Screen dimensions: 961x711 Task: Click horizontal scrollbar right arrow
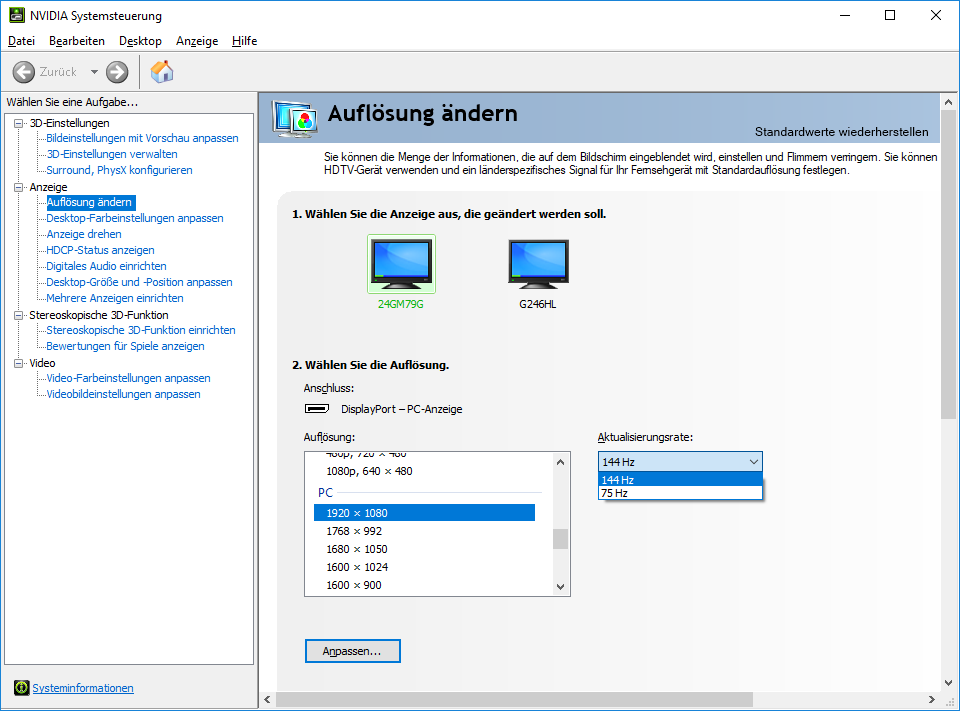pyautogui.click(x=932, y=699)
